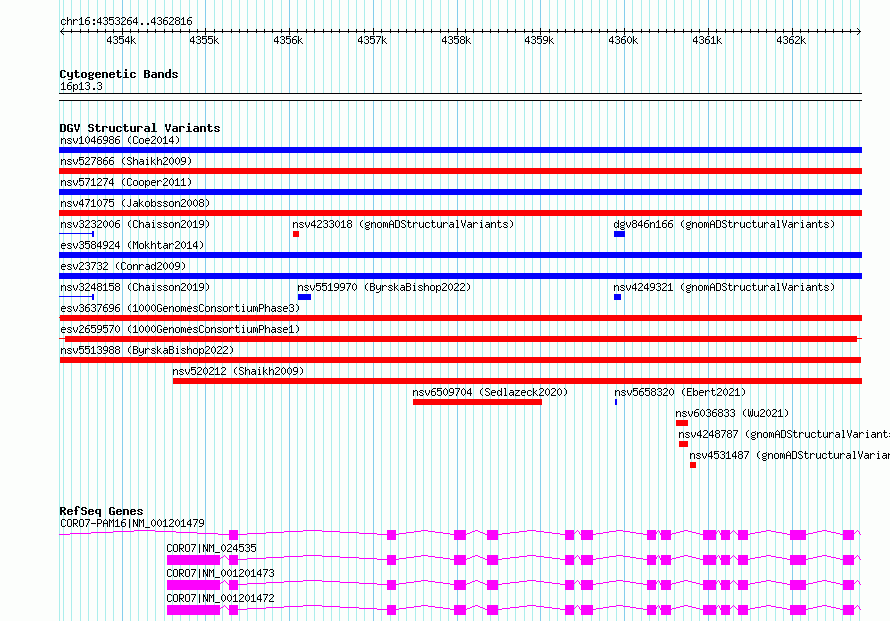Screen dimensions: 890x621
Task: Click esv3637696 (1000GenomesConsortiumPhase3) label
Action: 180,308
